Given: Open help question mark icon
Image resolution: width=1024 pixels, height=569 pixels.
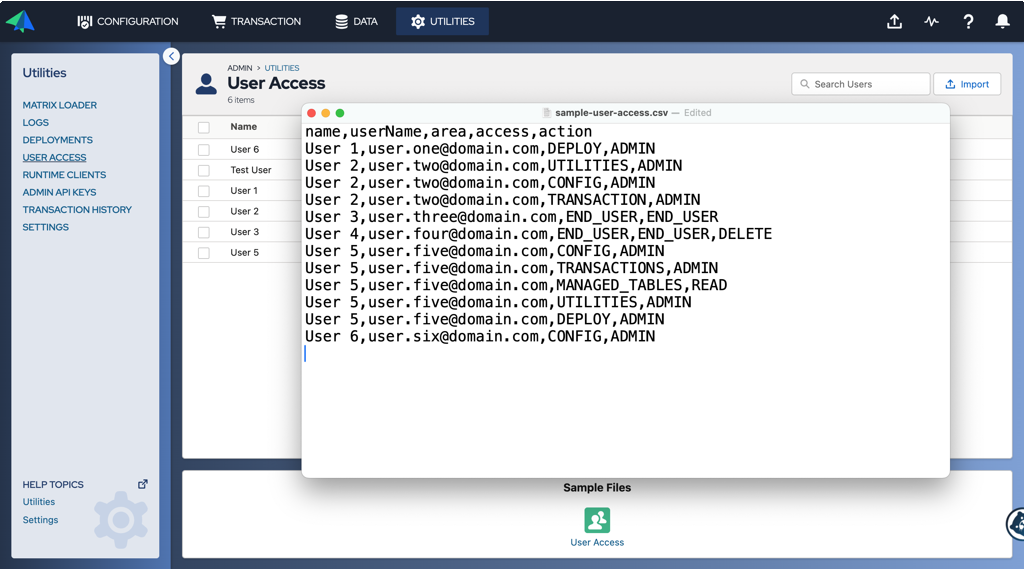Looking at the screenshot, I should click(968, 22).
